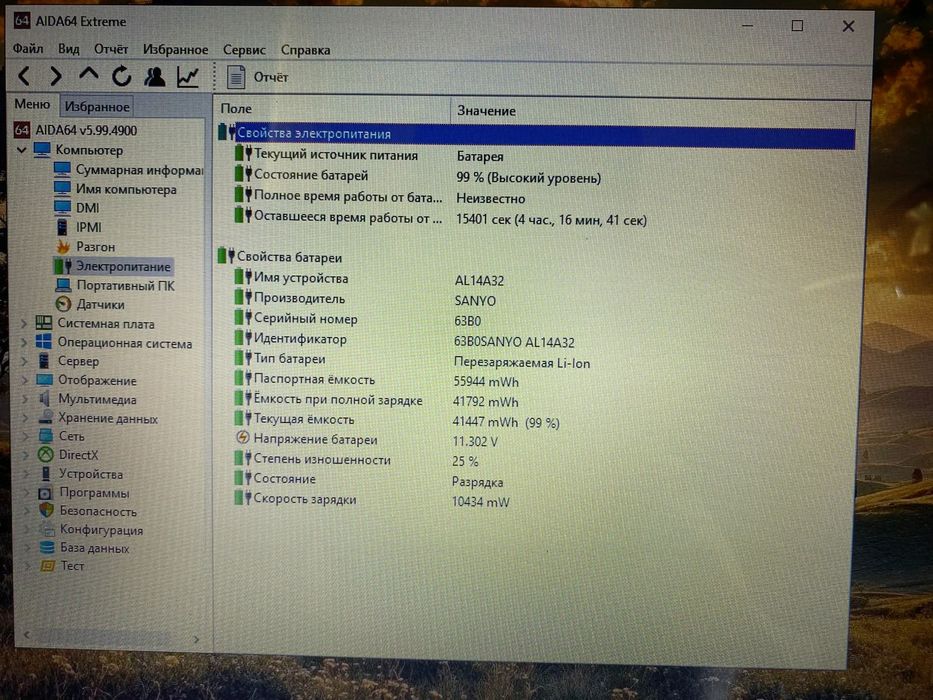Click the Отображение monitor icon
This screenshot has width=933, height=700.
coord(45,380)
